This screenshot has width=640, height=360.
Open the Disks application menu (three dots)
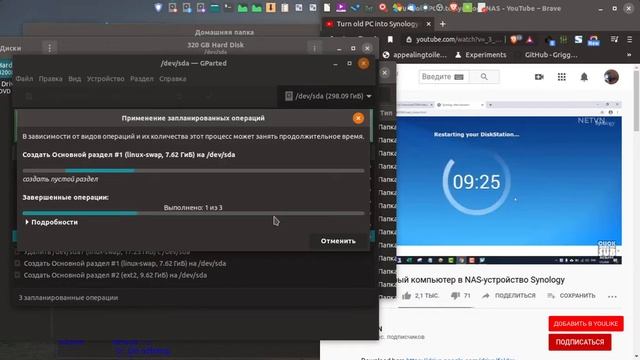coord(49,48)
